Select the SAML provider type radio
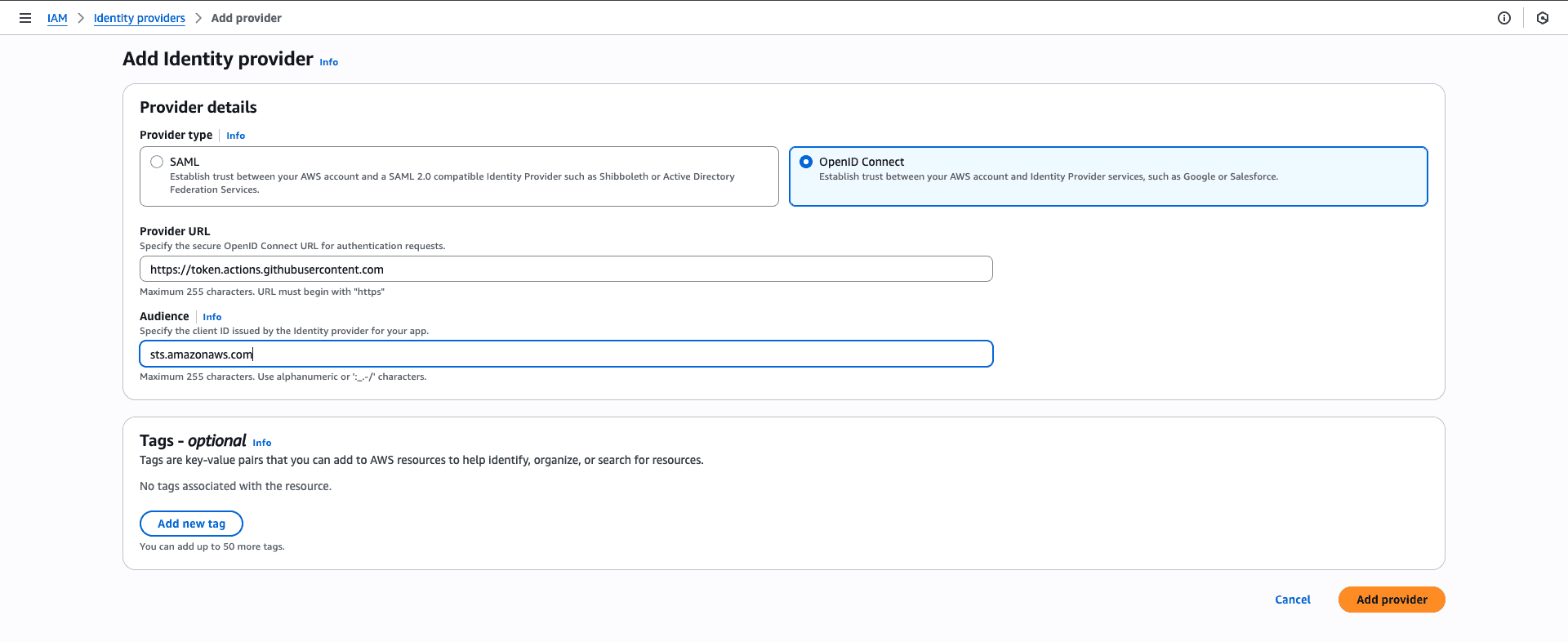The height and width of the screenshot is (642, 1568). 157,162
